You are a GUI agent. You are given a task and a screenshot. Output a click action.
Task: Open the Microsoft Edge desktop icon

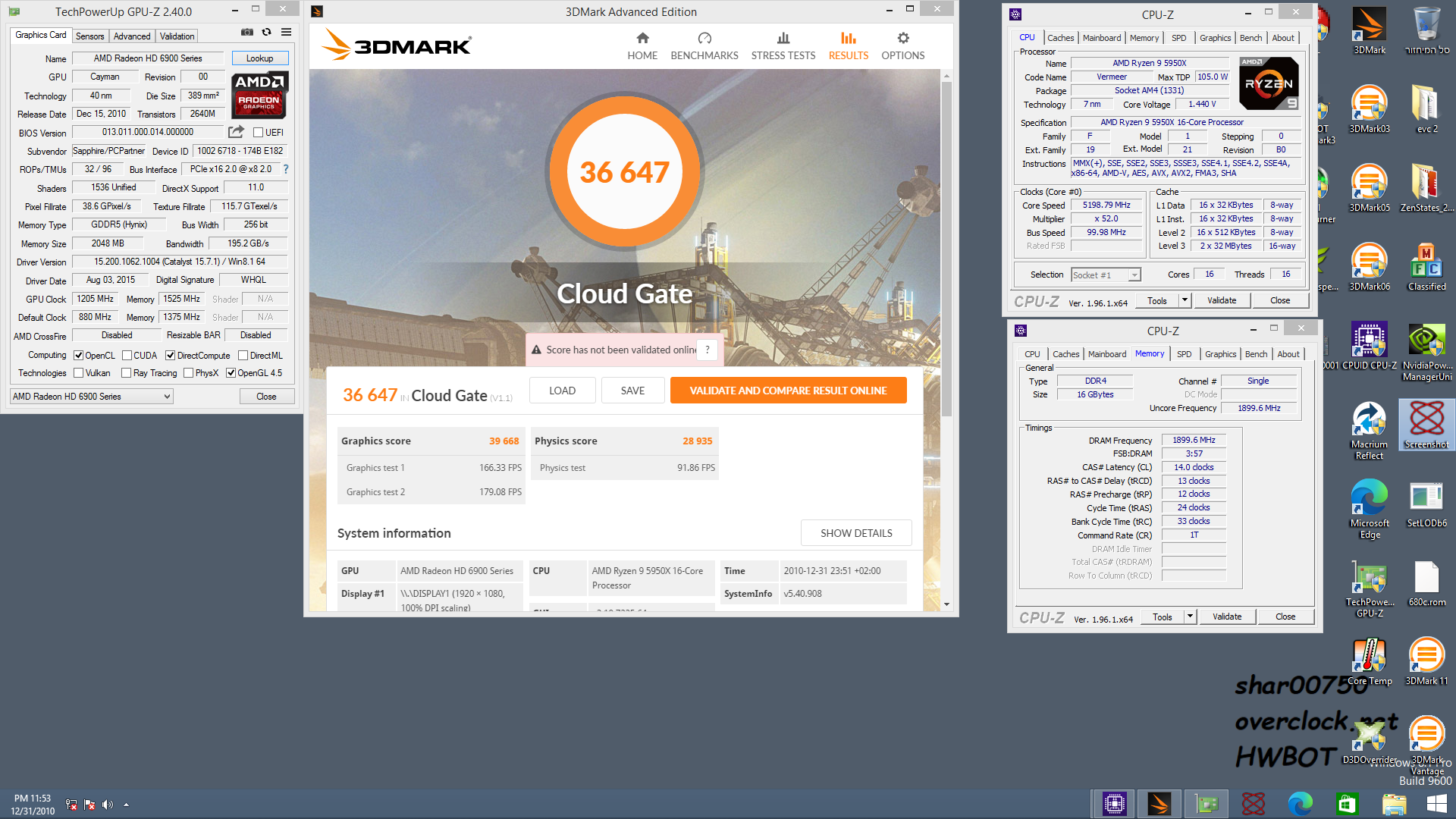[1370, 509]
